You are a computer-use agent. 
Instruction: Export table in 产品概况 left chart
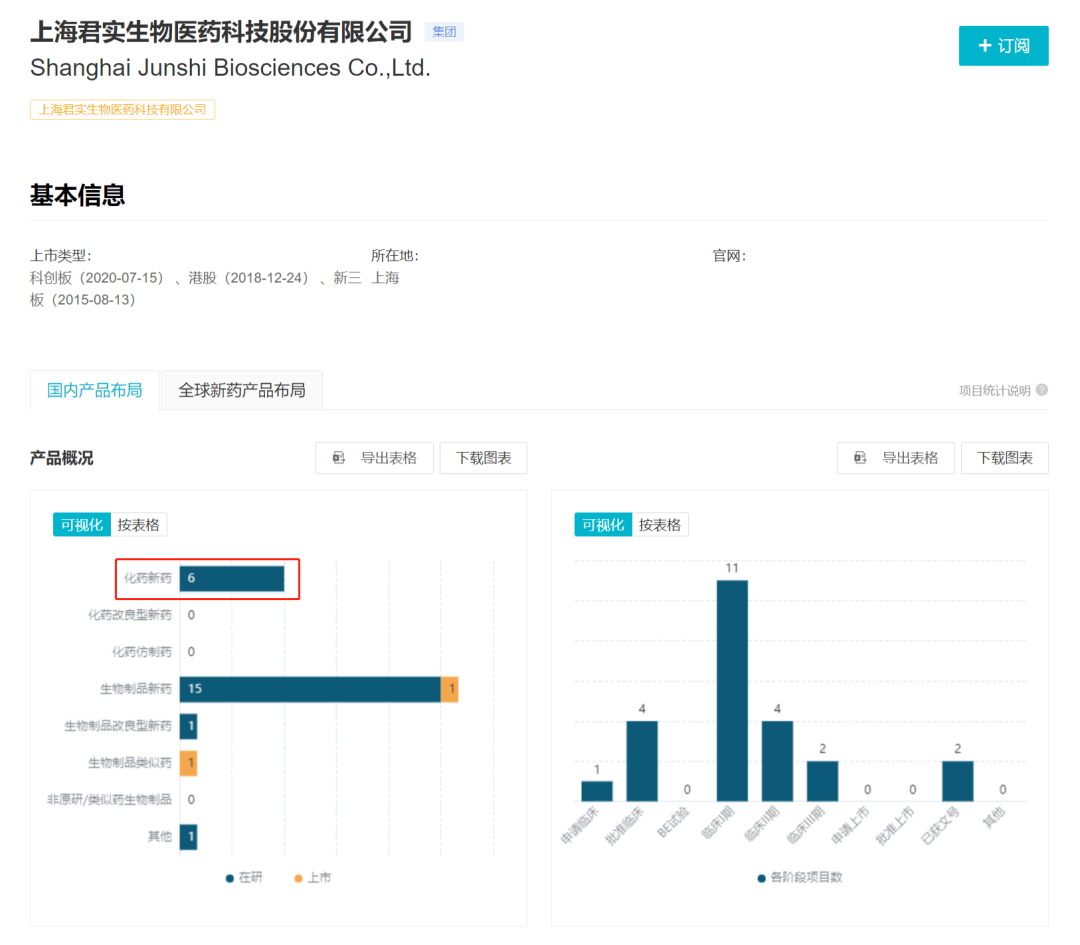[374, 458]
